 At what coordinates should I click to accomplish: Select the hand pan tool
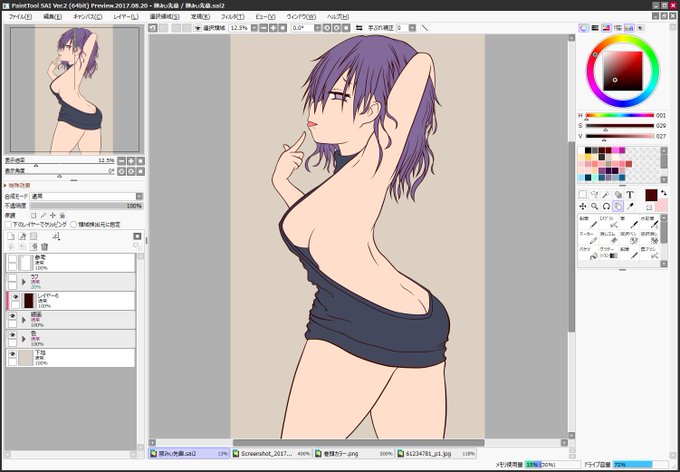(x=618, y=206)
